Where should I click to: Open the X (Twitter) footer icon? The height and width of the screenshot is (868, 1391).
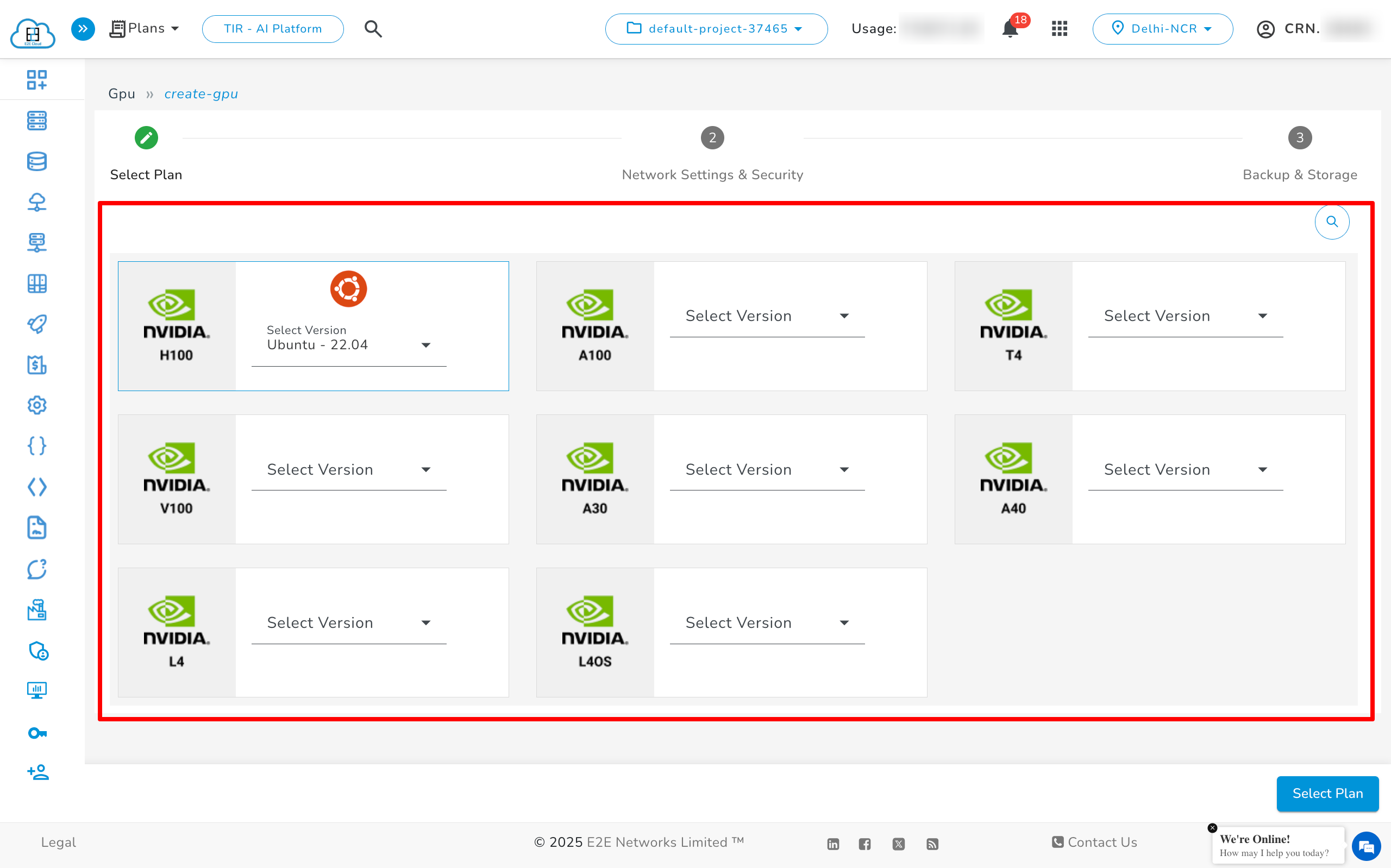pyautogui.click(x=898, y=844)
